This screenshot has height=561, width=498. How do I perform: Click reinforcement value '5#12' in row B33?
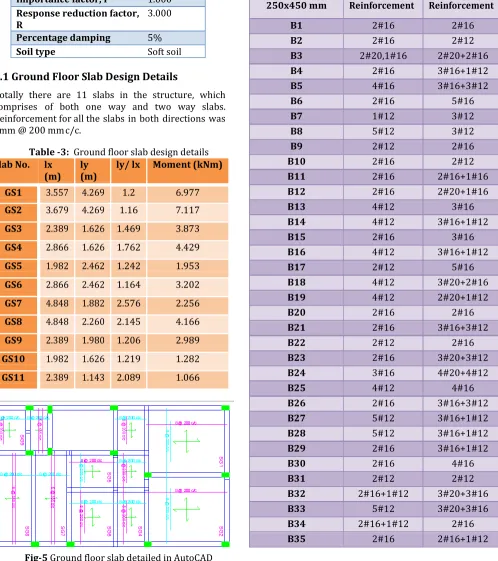(x=383, y=509)
